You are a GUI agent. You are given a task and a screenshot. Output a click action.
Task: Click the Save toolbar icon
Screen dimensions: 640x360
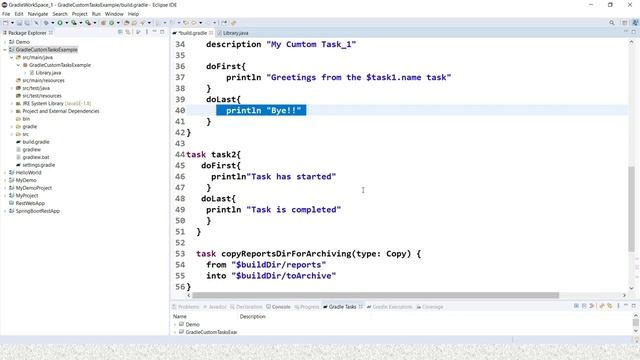pos(19,23)
